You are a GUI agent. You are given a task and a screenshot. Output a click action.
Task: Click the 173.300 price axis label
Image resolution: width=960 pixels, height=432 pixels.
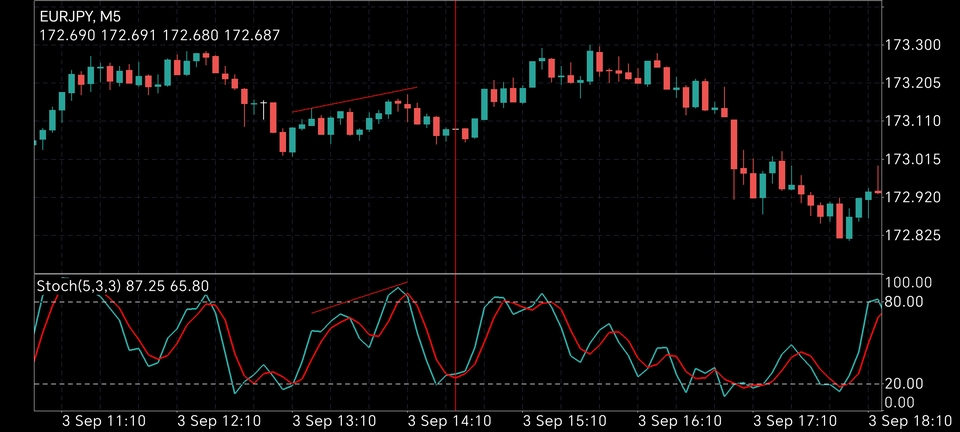coord(913,45)
